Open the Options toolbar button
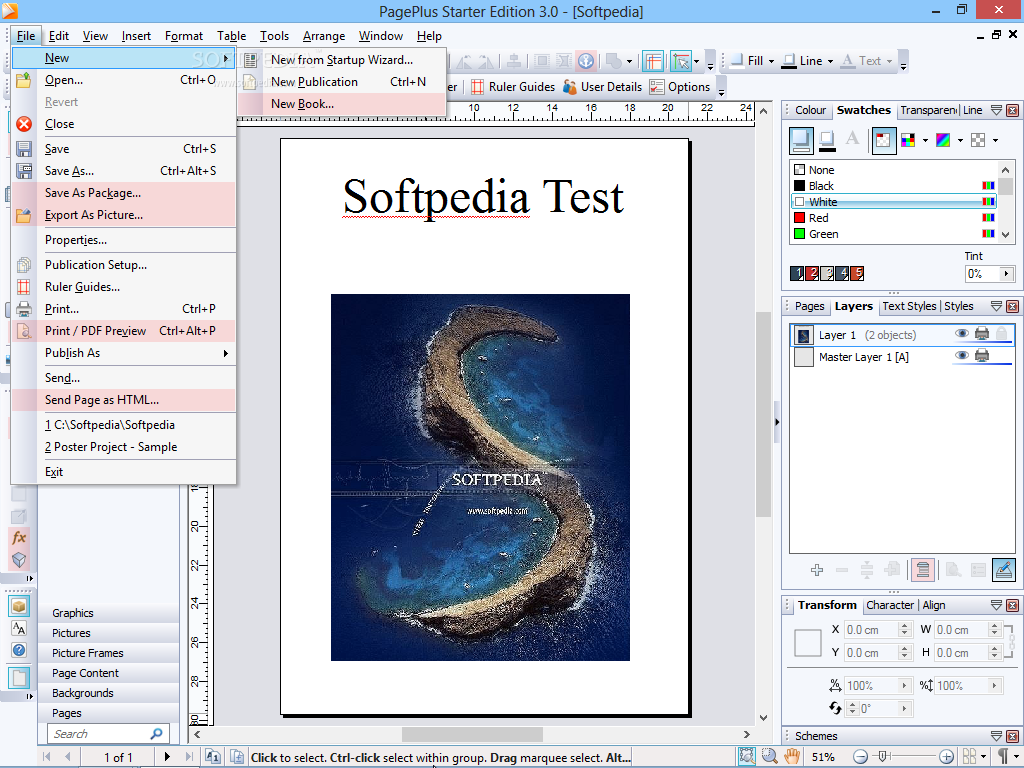1024x768 pixels. point(680,87)
